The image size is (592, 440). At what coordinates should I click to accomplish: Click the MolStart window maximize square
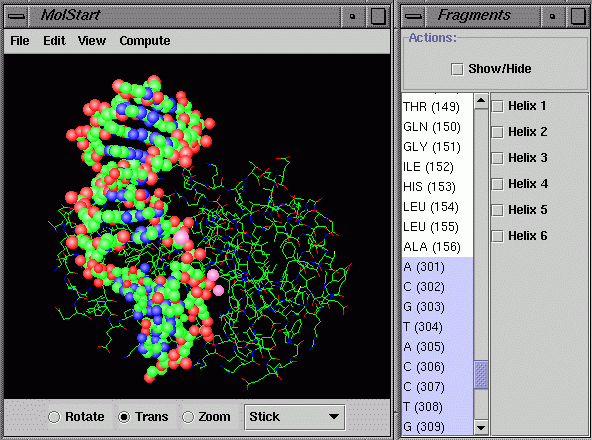[378, 16]
